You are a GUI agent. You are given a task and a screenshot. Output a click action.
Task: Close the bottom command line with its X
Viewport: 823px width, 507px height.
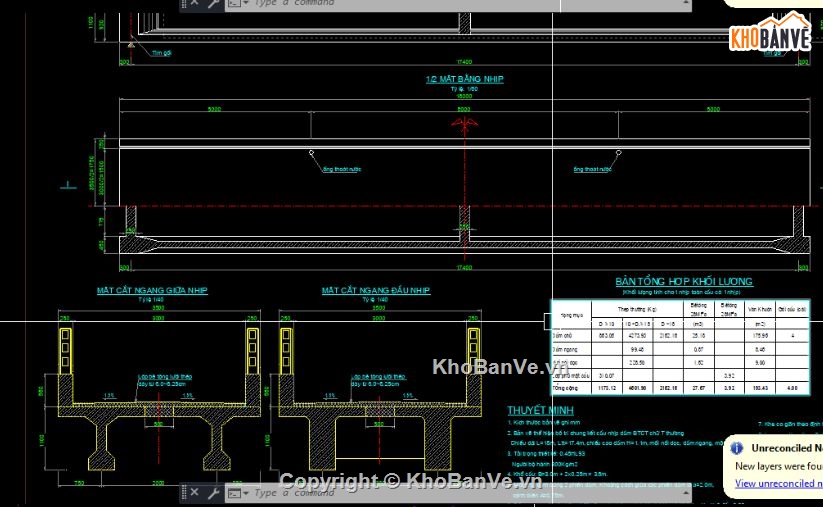pos(195,492)
